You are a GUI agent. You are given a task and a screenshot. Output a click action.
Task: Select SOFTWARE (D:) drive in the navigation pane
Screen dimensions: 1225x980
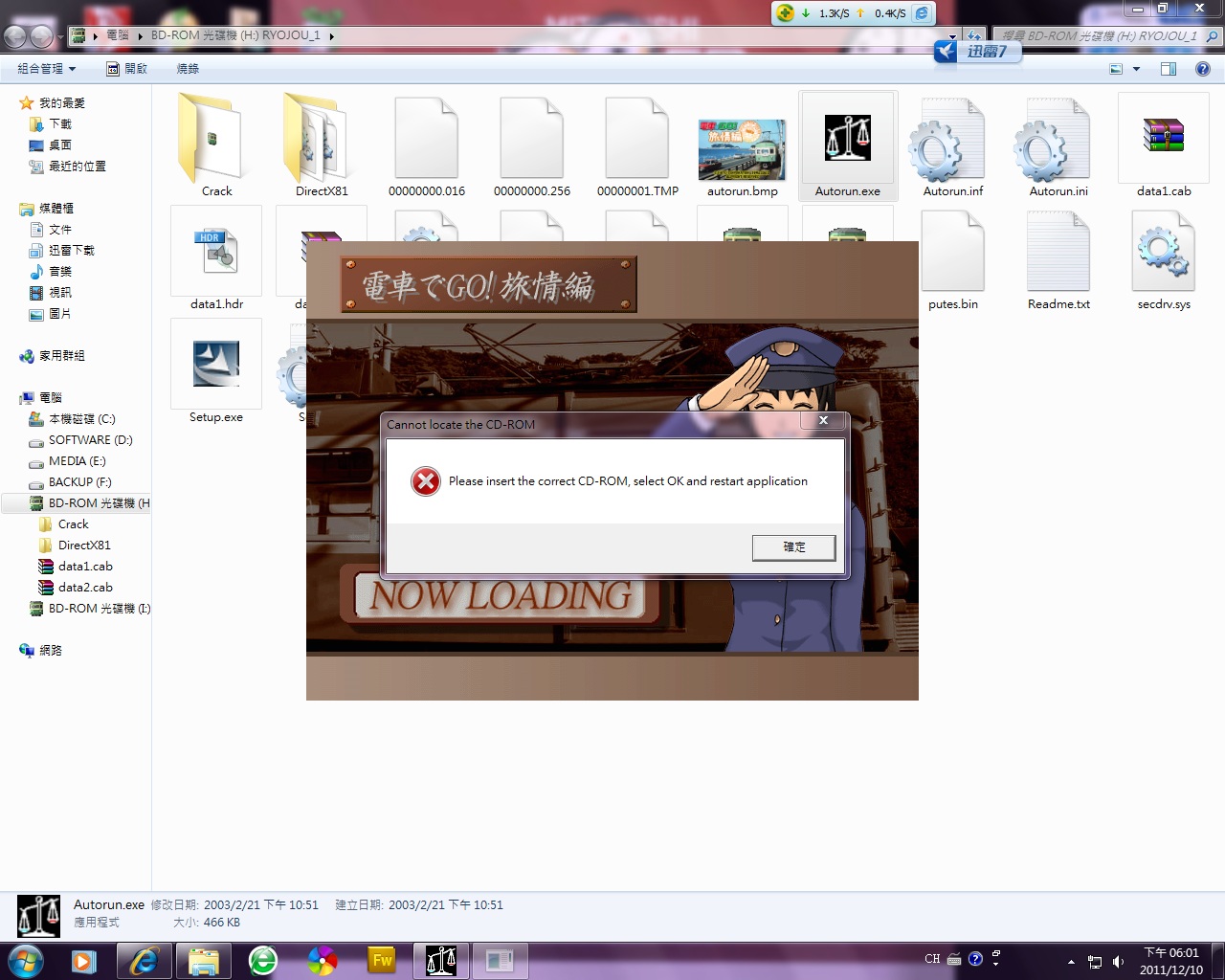(80, 440)
